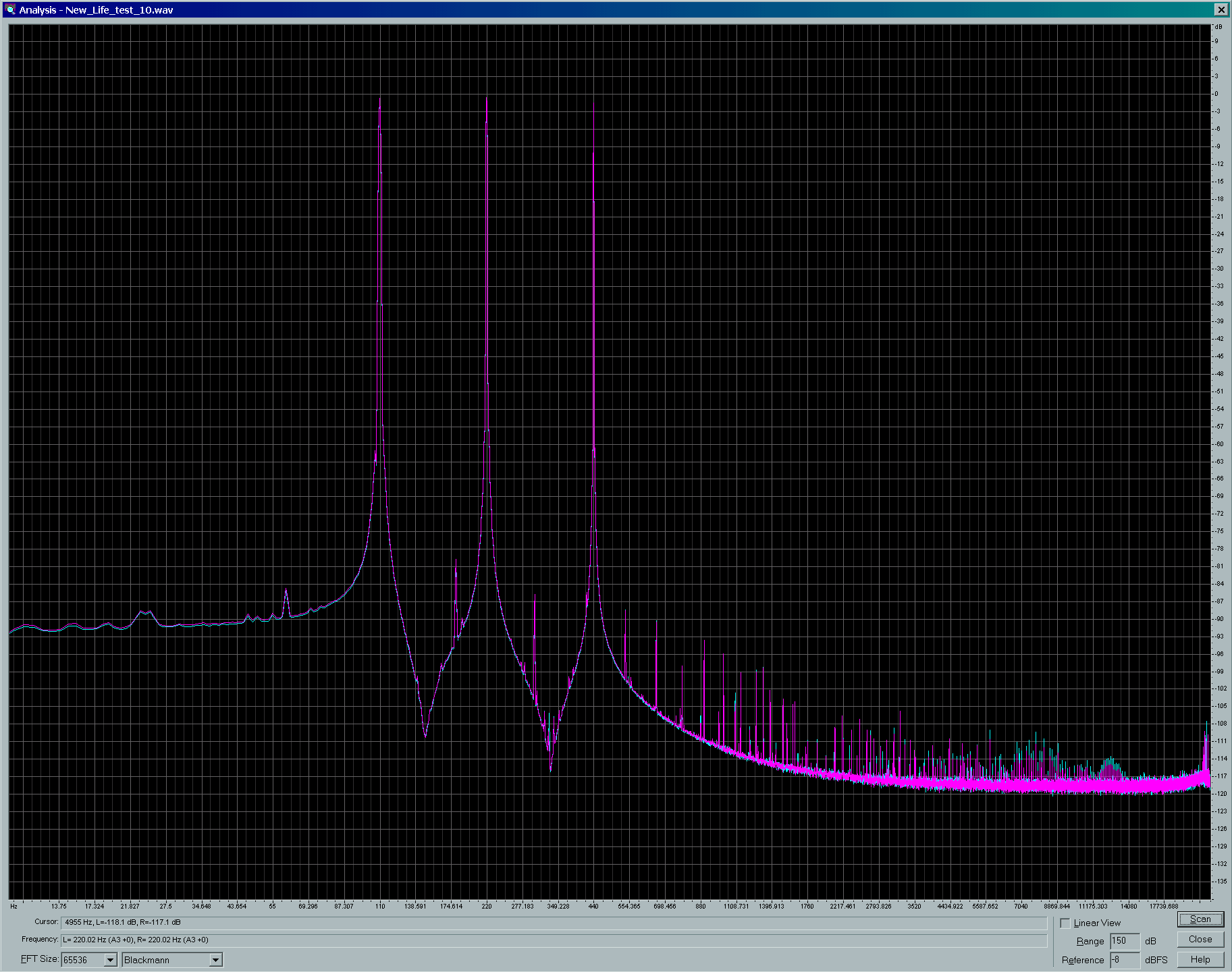Click the spectrum peak at 220 Hz
Viewport: 1232px width, 972px height.
[x=487, y=99]
